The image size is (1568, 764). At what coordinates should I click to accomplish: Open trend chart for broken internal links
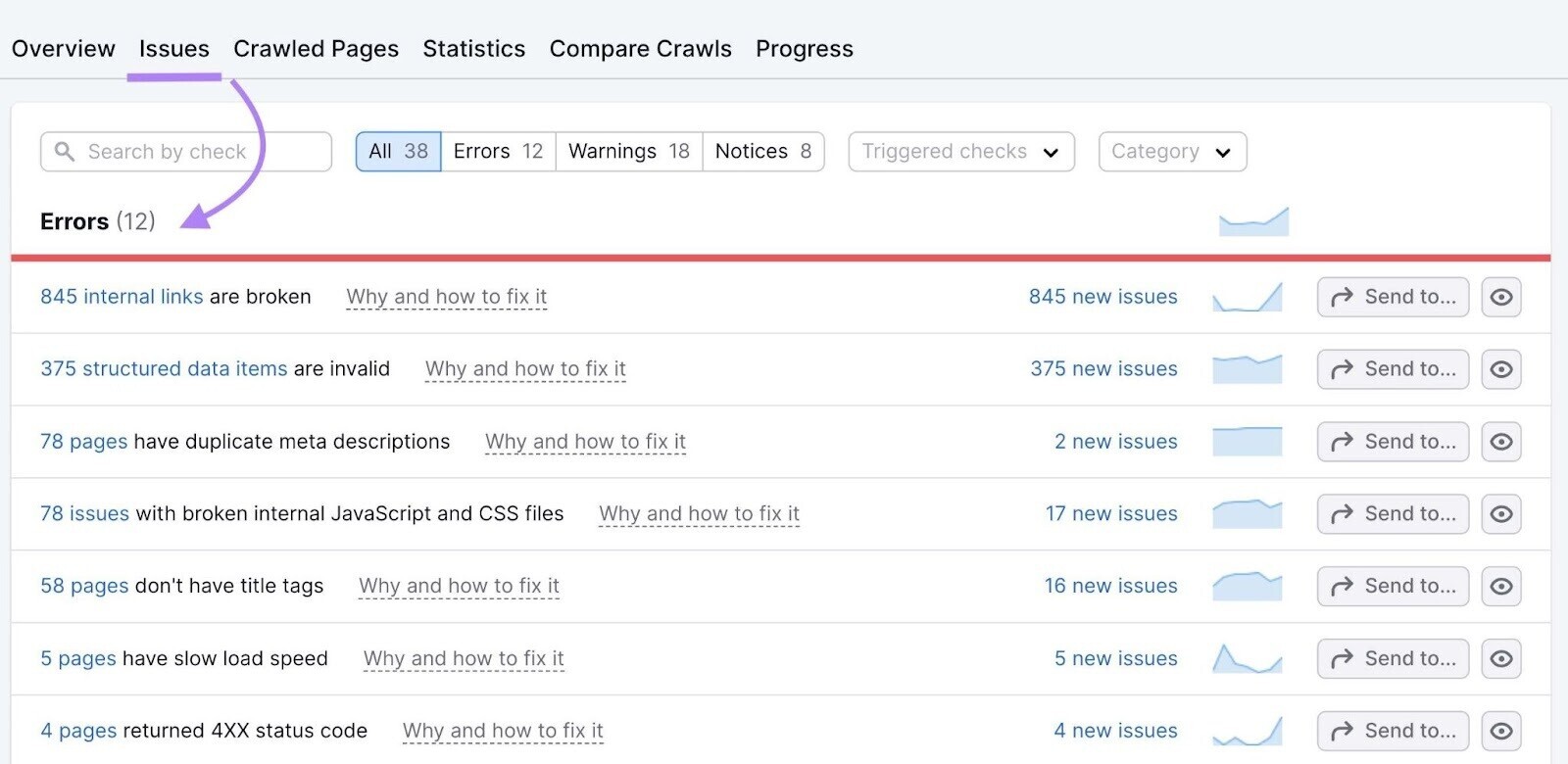[x=1247, y=297]
